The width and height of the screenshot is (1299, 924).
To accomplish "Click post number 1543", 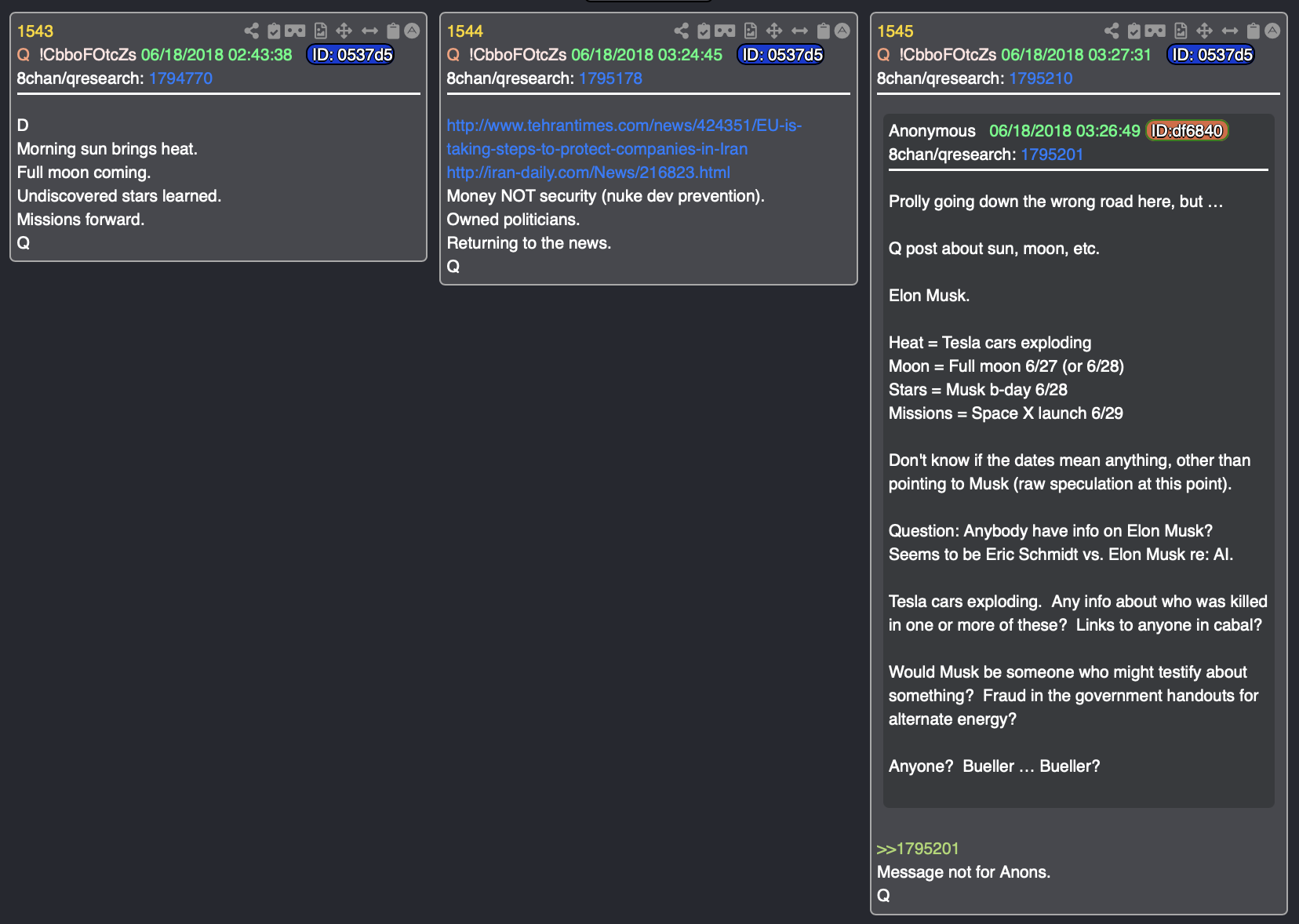I will tap(35, 31).
